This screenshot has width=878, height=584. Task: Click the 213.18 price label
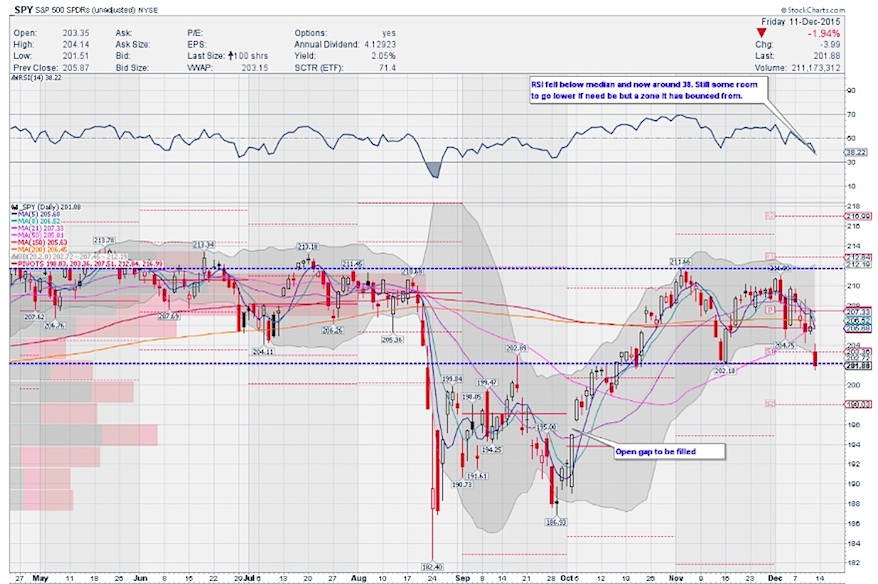[x=307, y=247]
